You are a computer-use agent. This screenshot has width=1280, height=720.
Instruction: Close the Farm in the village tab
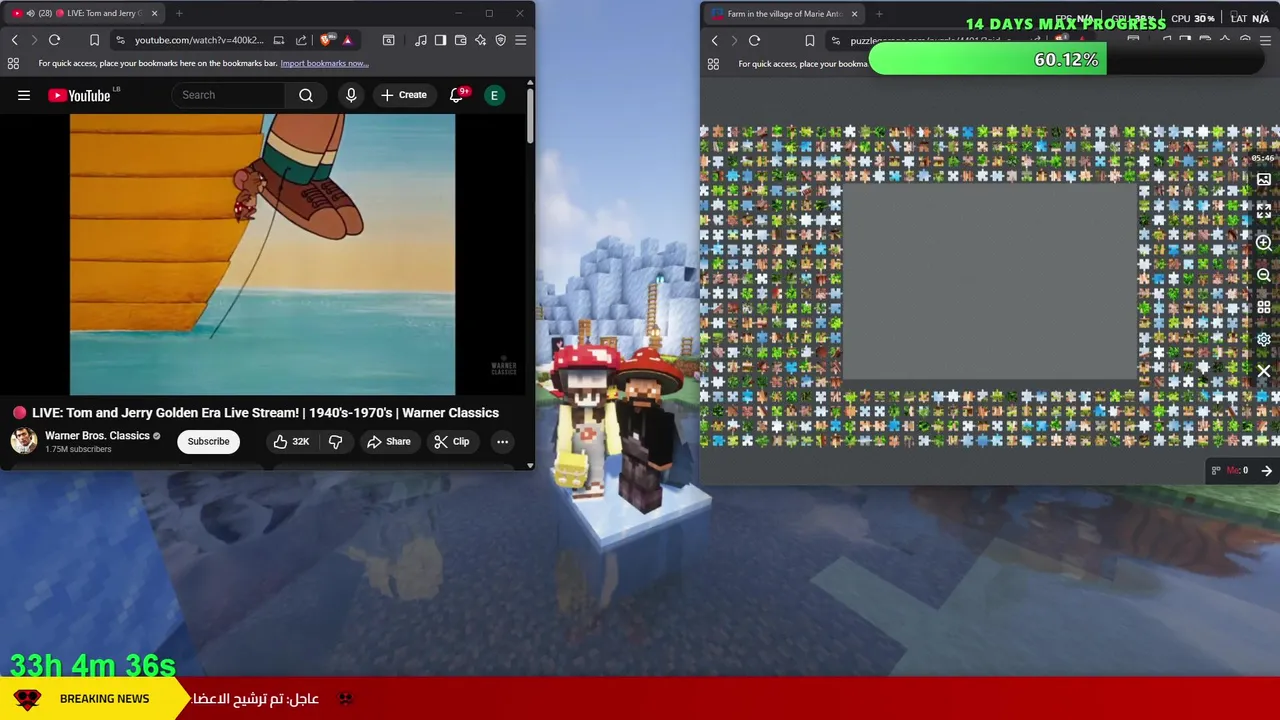click(854, 14)
